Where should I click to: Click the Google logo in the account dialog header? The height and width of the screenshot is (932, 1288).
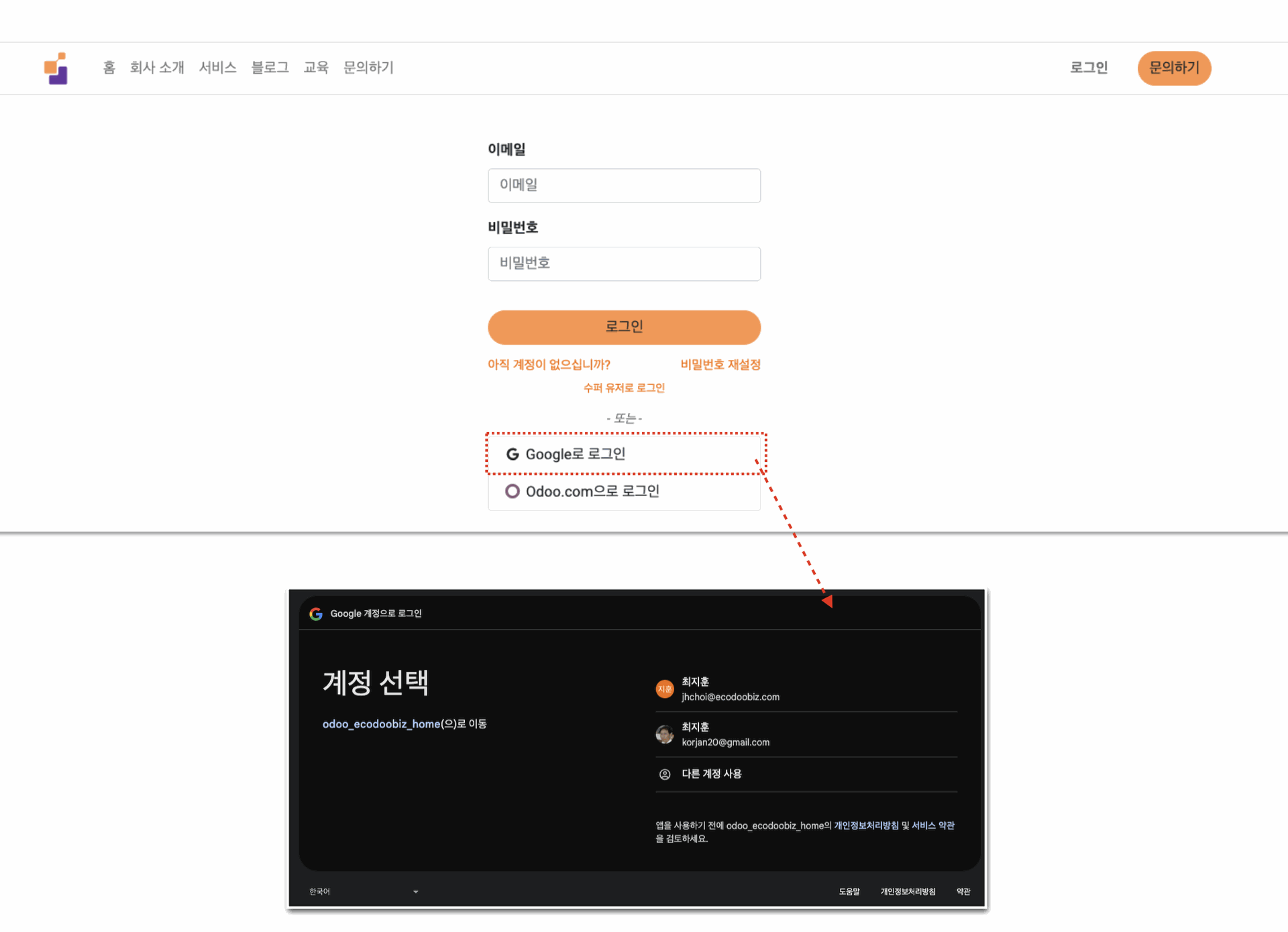point(316,614)
